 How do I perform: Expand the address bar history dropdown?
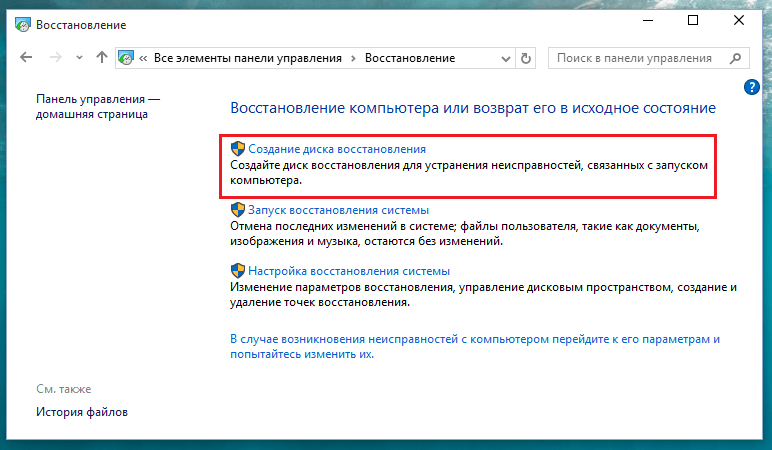[x=506, y=58]
